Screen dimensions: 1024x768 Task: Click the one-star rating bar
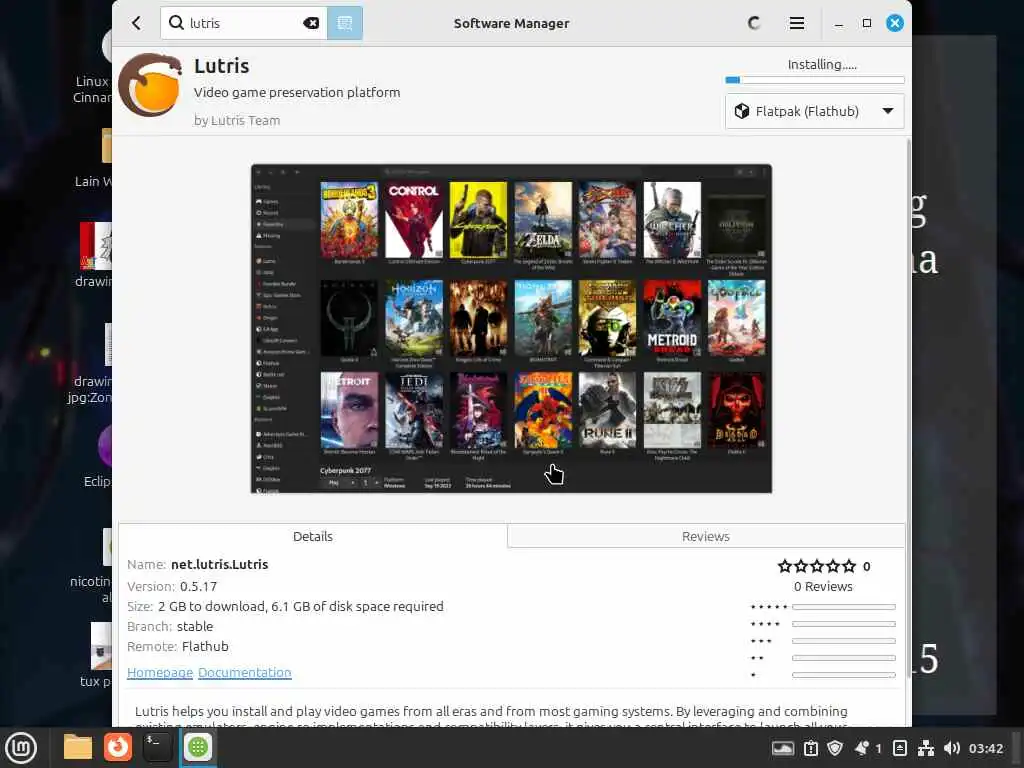pyautogui.click(x=843, y=675)
